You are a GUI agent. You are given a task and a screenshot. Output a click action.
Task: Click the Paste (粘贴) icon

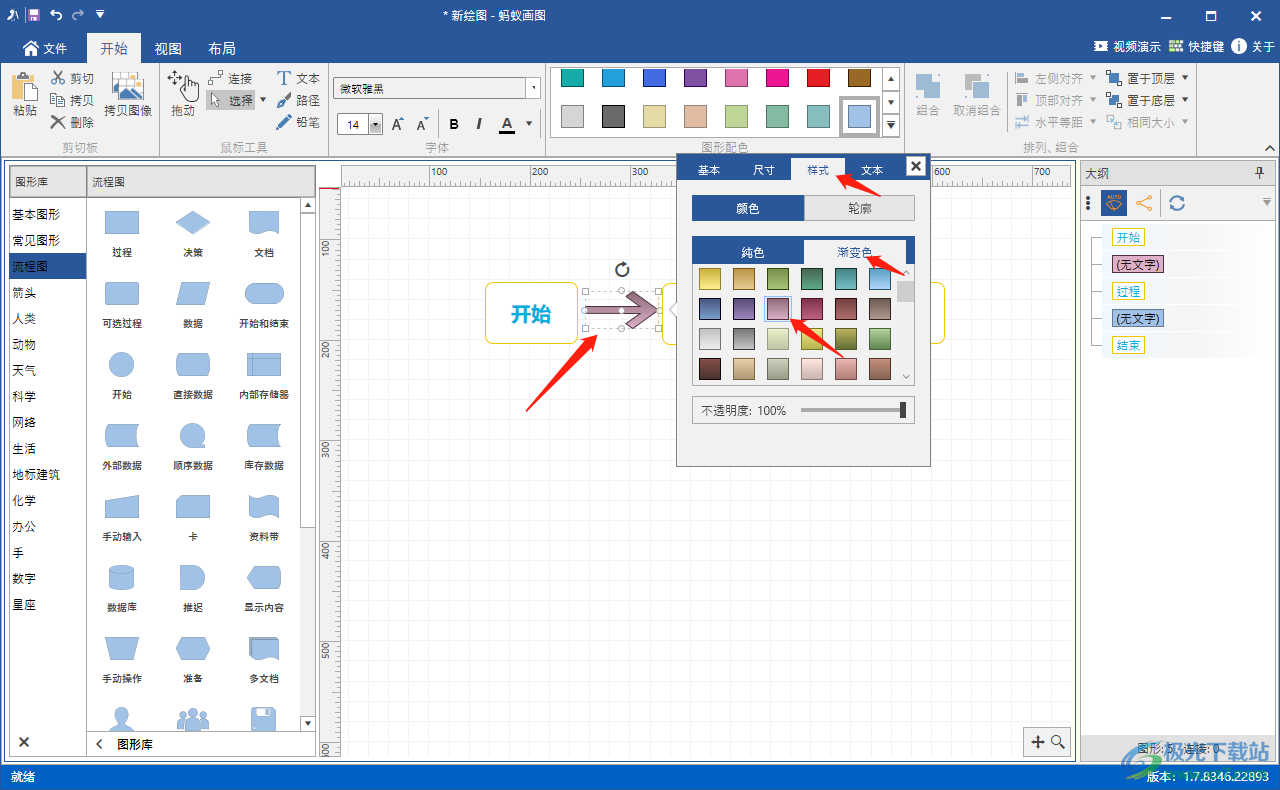click(x=24, y=87)
